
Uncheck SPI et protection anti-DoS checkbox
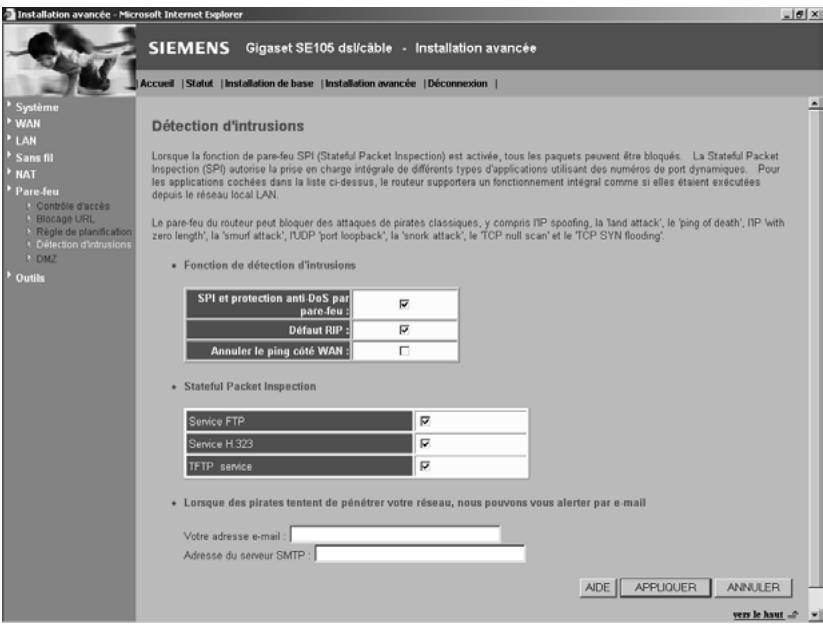tap(404, 304)
